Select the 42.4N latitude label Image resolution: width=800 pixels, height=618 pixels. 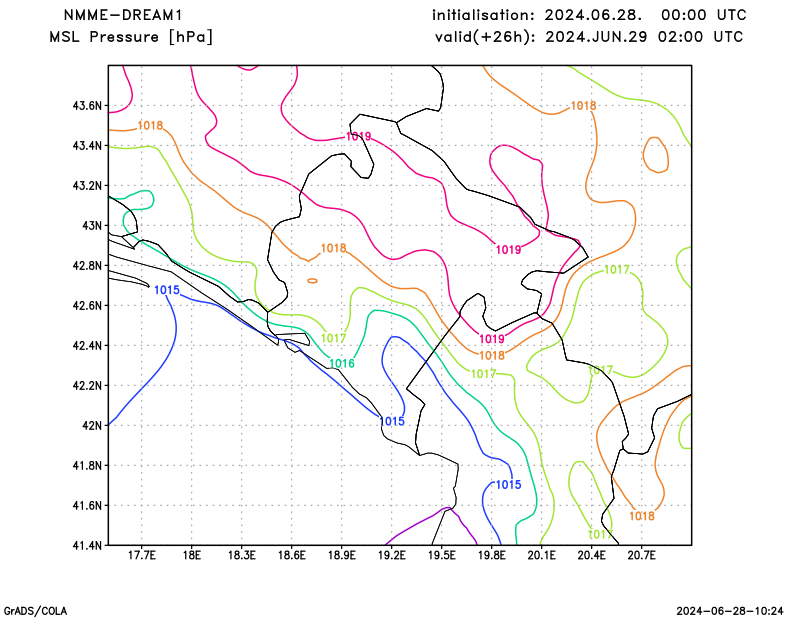pos(87,346)
